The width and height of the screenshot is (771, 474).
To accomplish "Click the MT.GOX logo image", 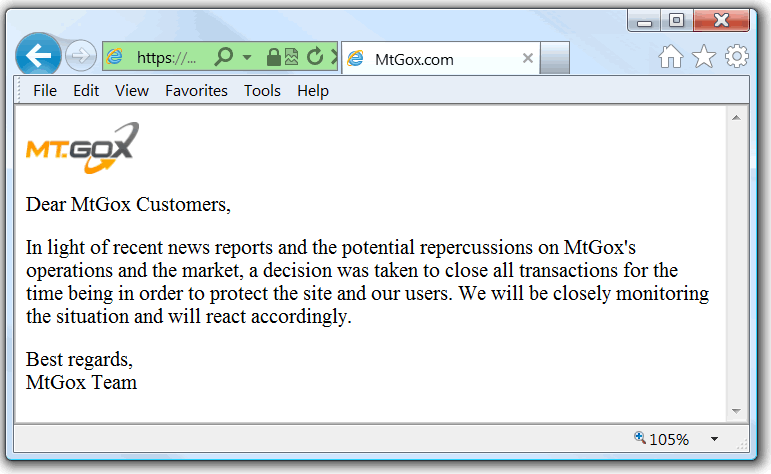I will pyautogui.click(x=83, y=148).
